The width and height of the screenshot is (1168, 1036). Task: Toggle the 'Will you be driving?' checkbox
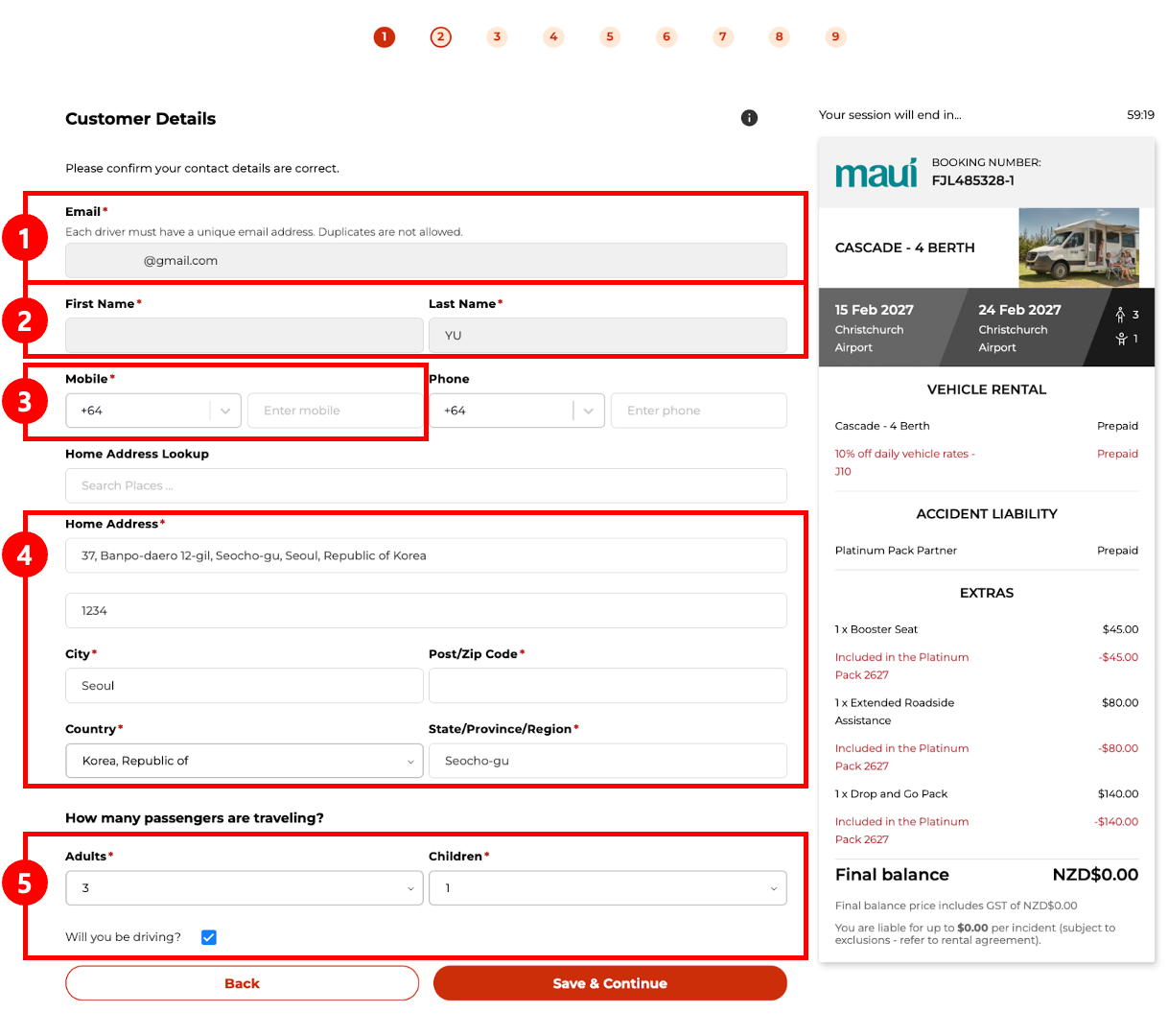209,937
